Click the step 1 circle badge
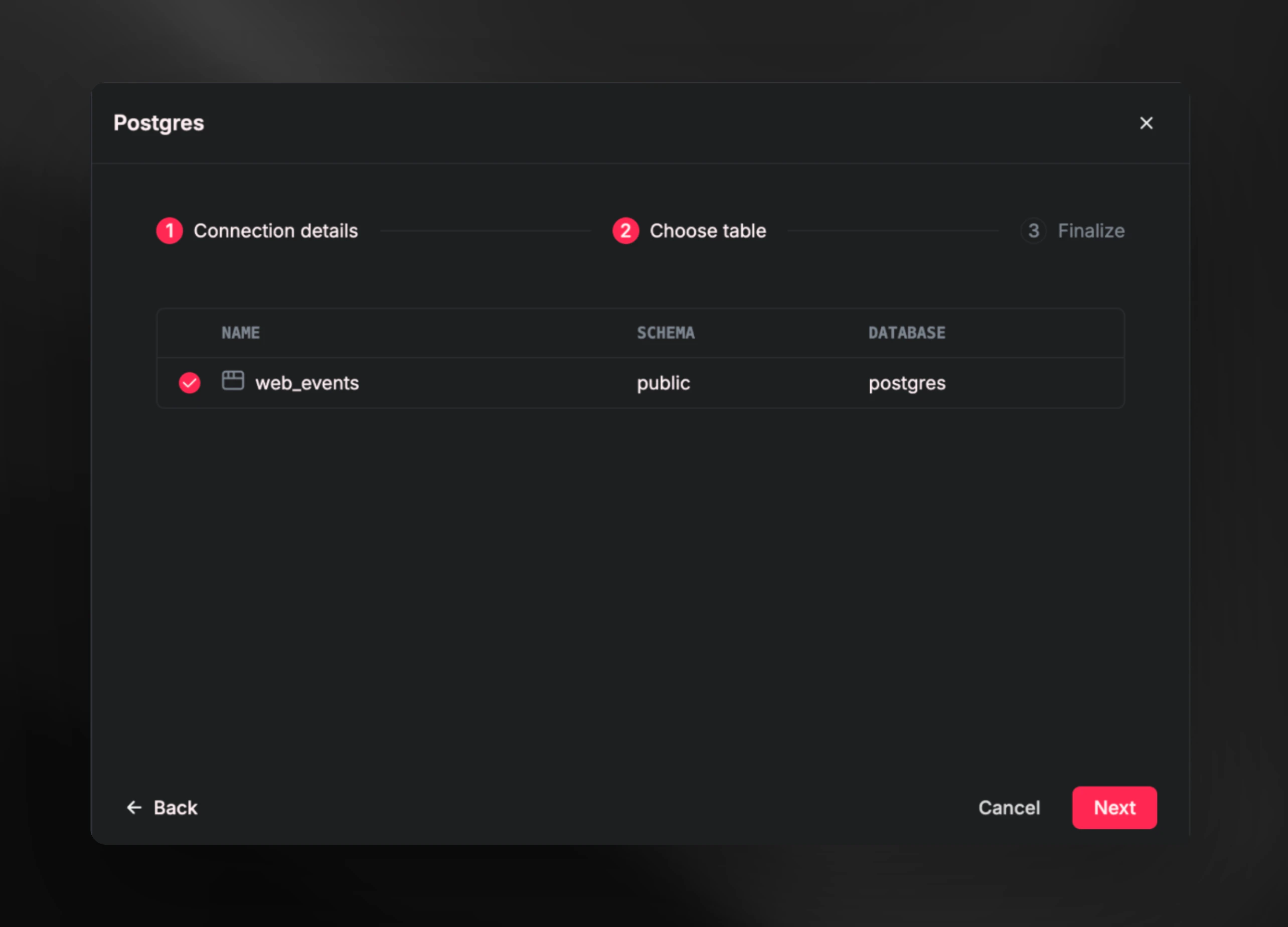 click(169, 231)
